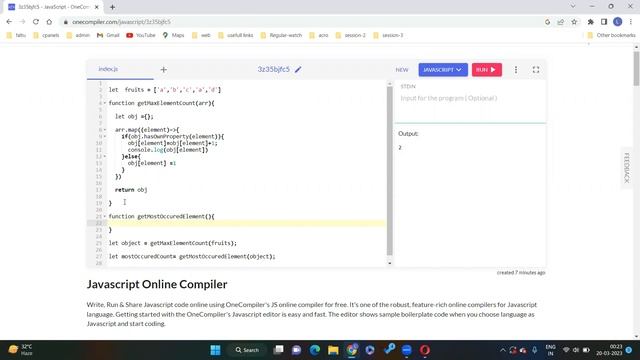Switch to the index.js file tab

click(108, 69)
